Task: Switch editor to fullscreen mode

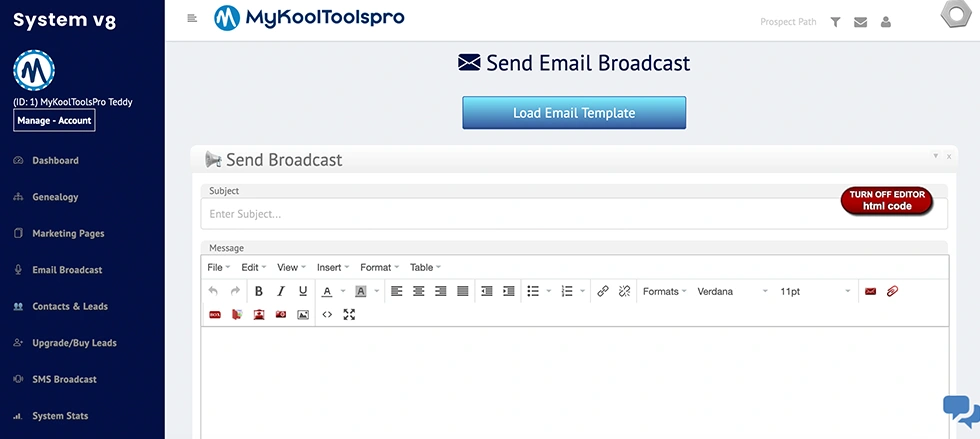Action: pos(349,314)
